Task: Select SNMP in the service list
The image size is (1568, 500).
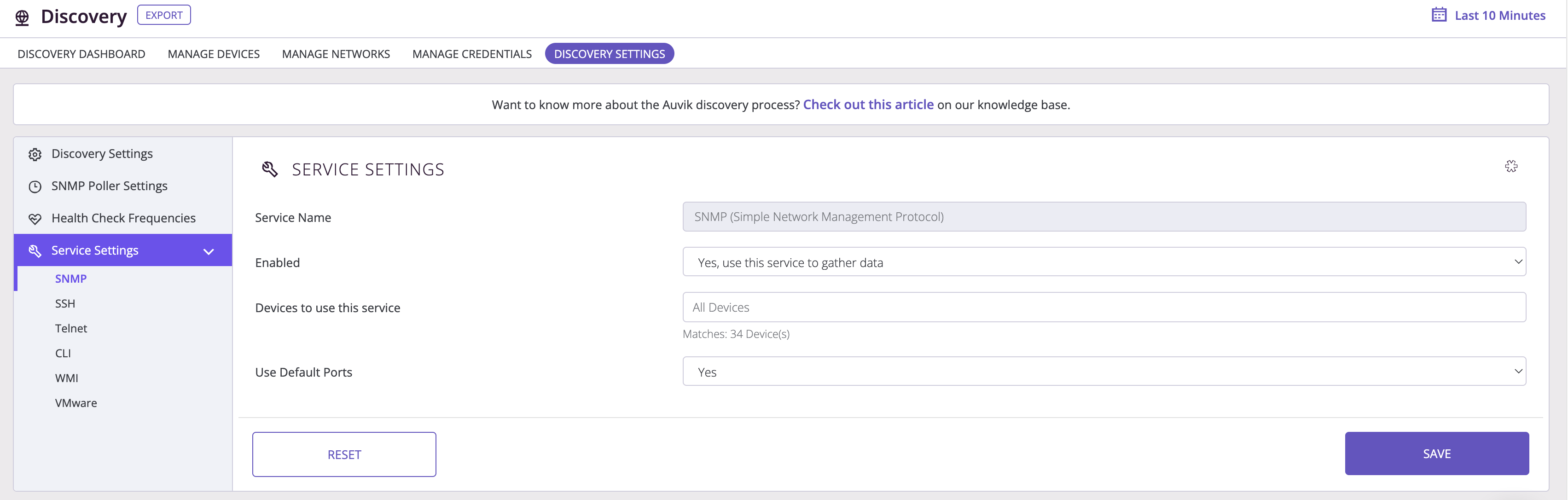Action: point(70,279)
